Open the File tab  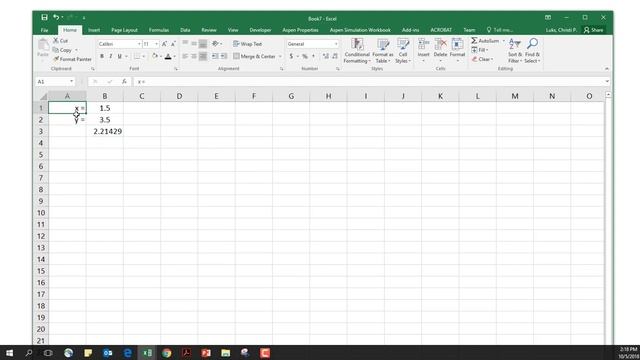pos(44,30)
